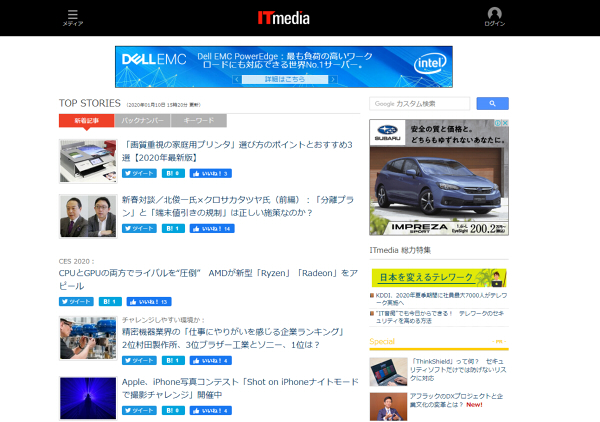Viewport: 600px width, 422px height.
Task: Click the ITmedia 総力特集 heading
Action: tap(400, 250)
